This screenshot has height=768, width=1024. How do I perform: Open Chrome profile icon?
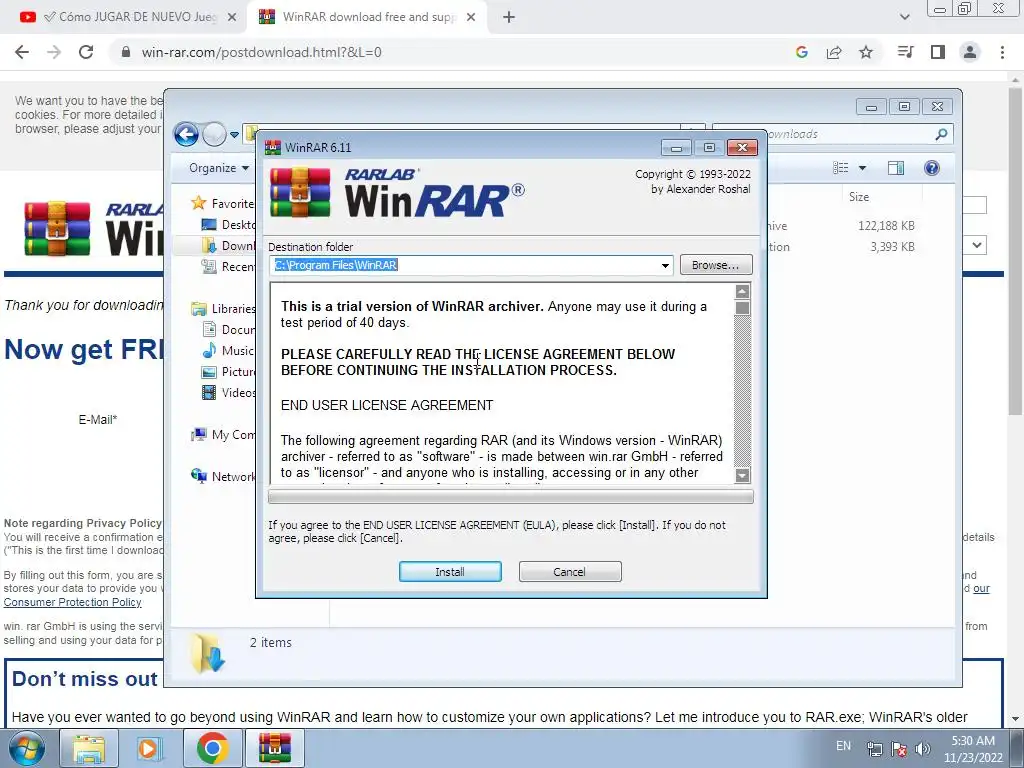[x=970, y=52]
